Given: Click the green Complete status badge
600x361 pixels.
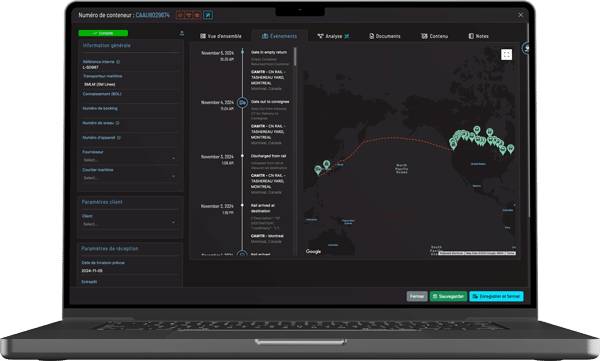Looking at the screenshot, I should tap(103, 33).
